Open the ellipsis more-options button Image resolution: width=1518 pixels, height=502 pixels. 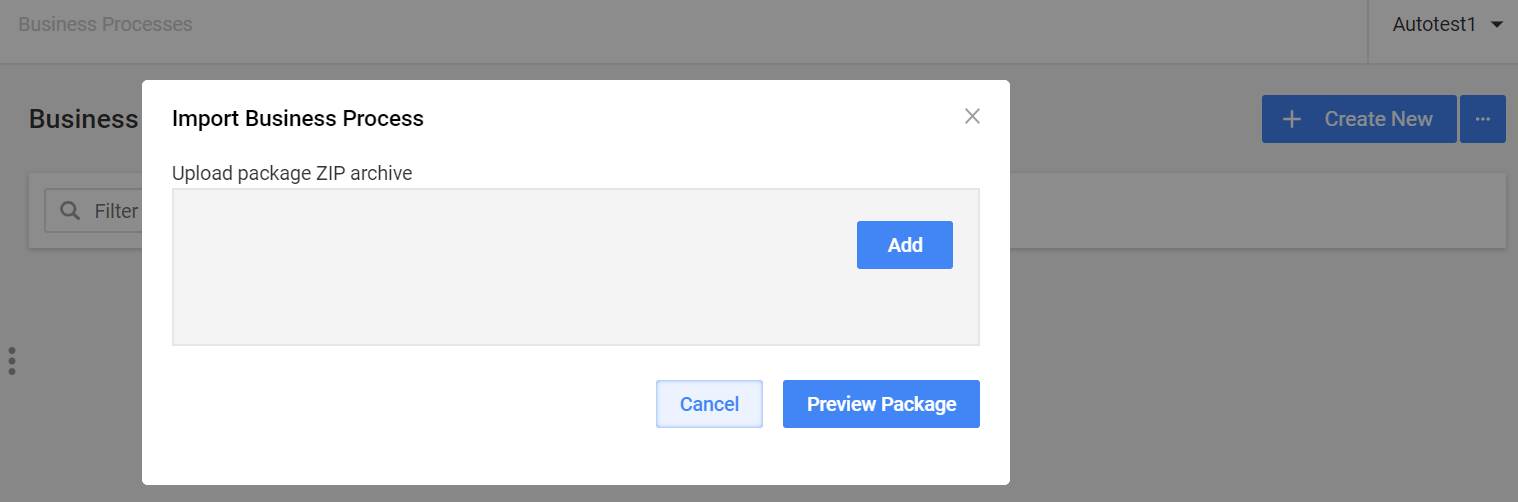point(1483,119)
